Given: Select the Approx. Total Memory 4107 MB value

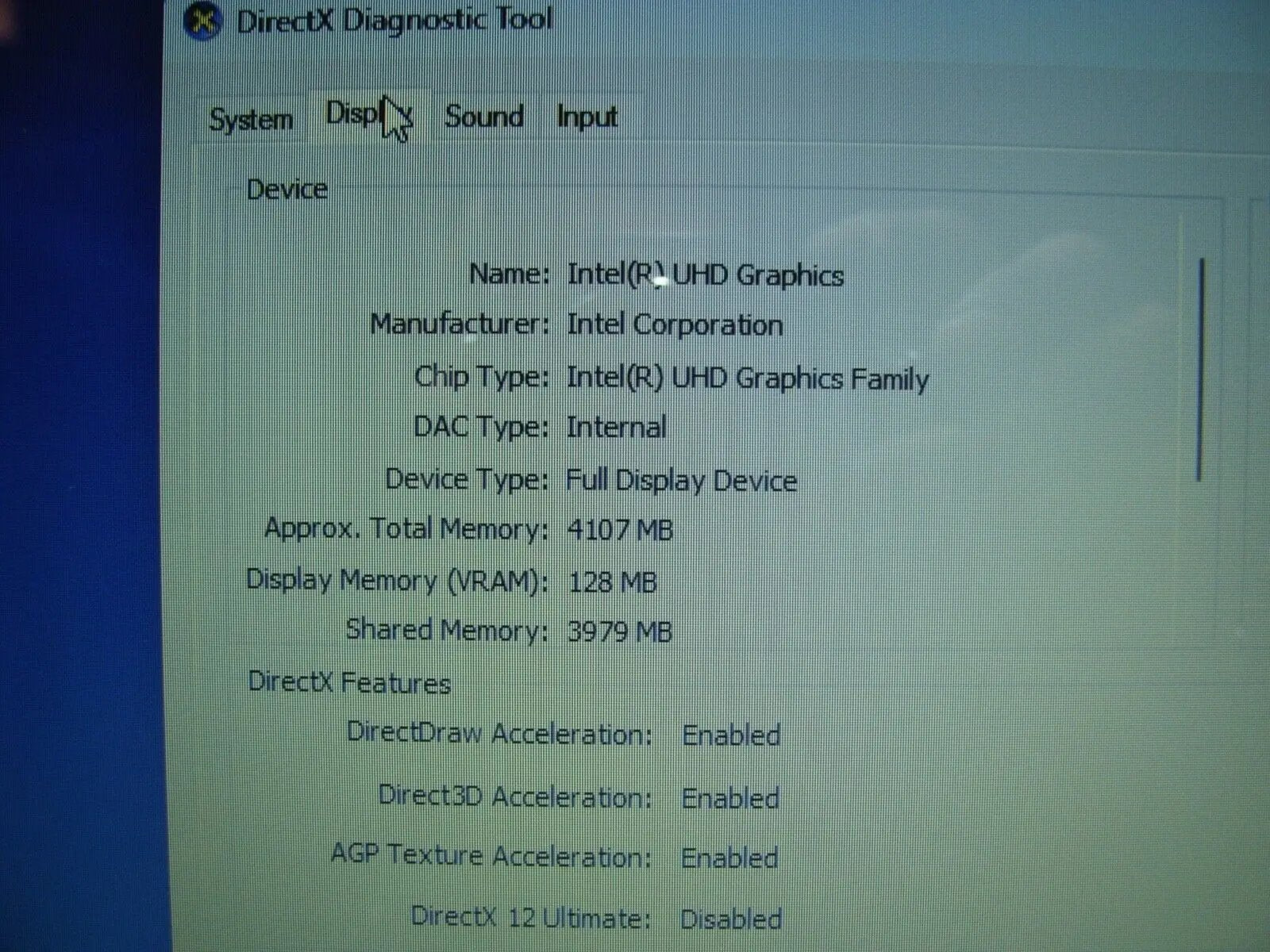Looking at the screenshot, I should pyautogui.click(x=620, y=530).
